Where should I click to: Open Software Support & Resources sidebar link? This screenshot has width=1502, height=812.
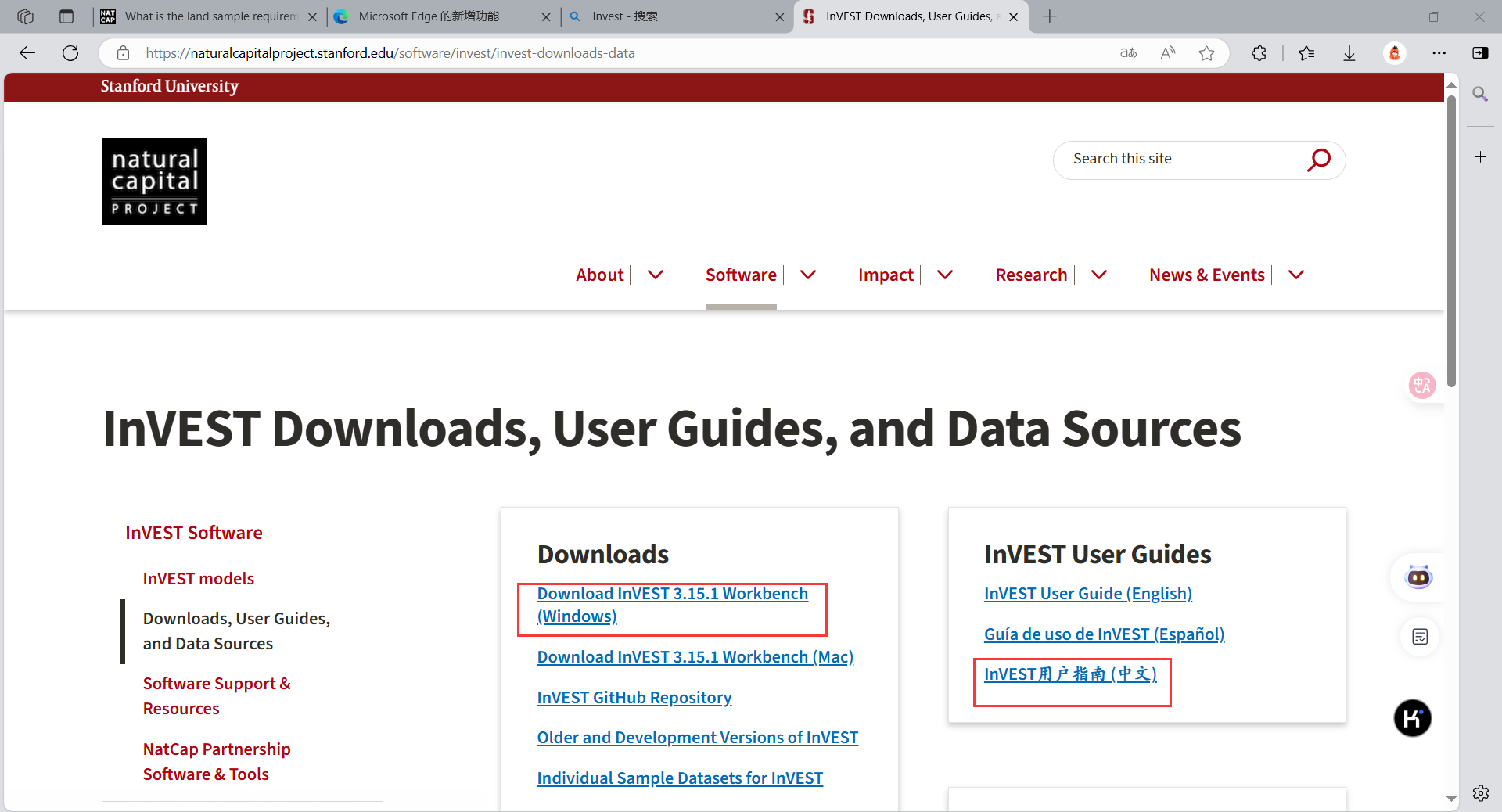217,696
